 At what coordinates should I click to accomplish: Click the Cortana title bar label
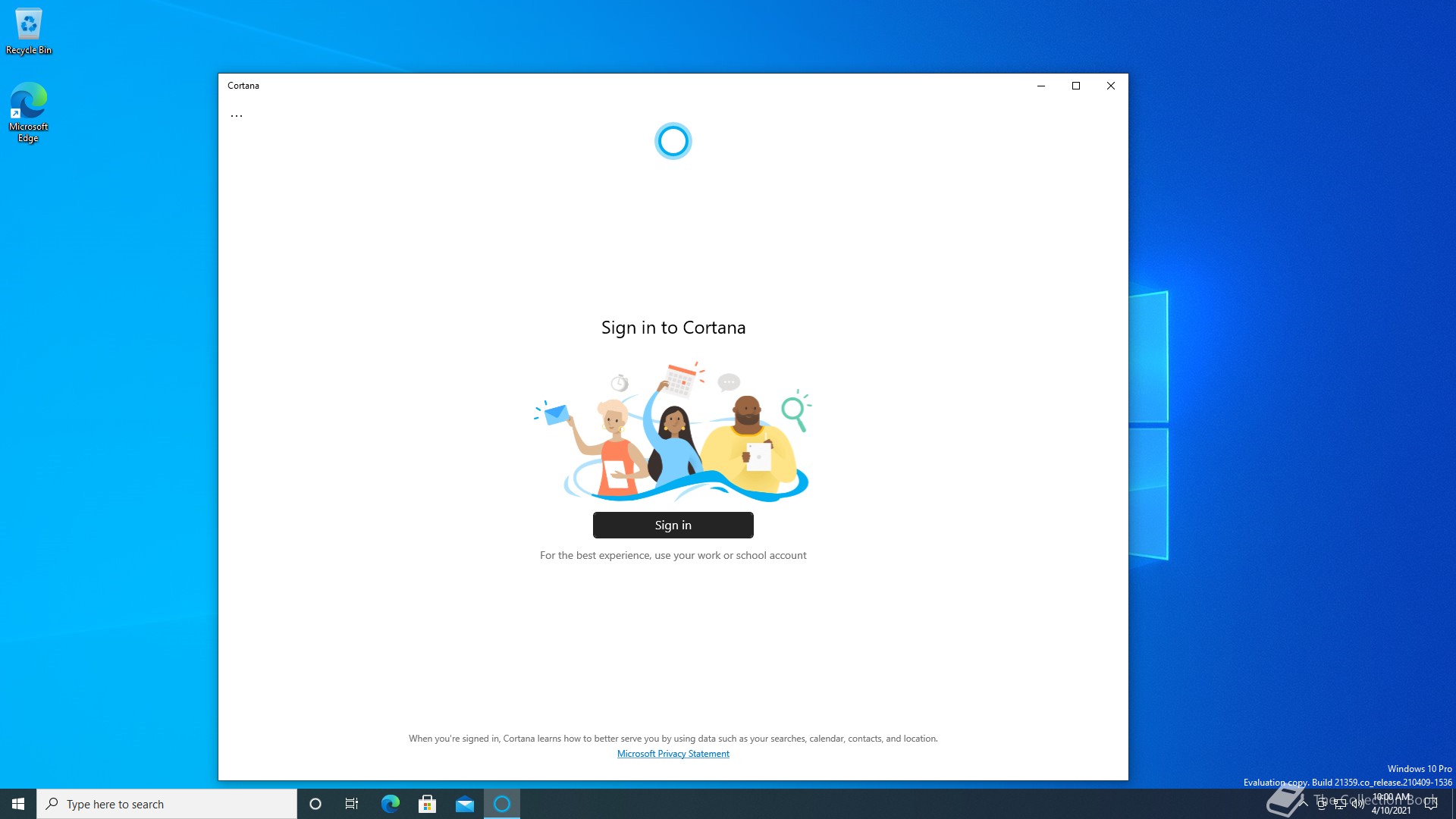[243, 86]
